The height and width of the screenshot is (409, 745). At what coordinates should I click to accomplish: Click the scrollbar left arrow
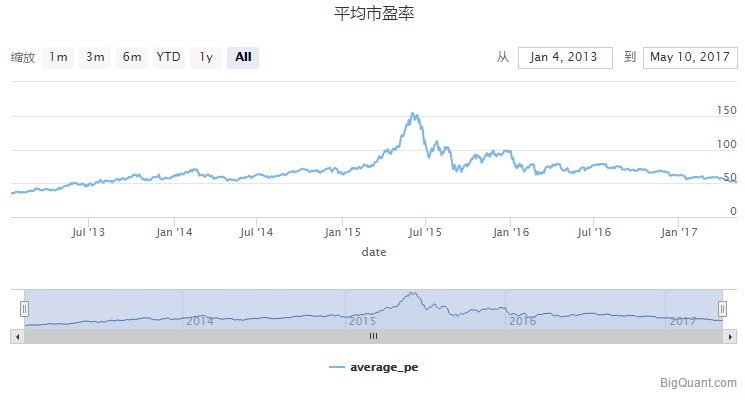click(18, 336)
